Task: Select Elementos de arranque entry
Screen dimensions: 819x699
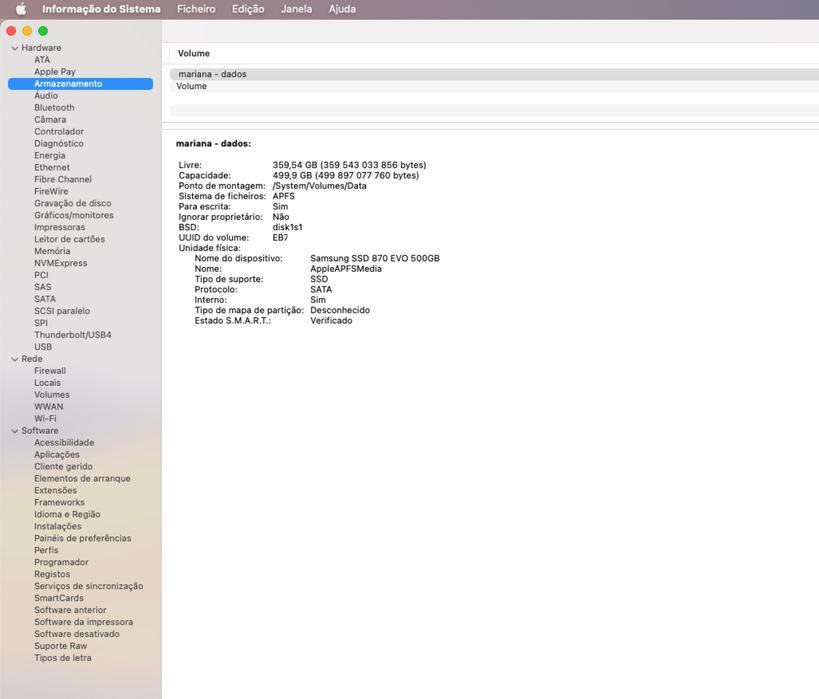Action: click(x=83, y=479)
